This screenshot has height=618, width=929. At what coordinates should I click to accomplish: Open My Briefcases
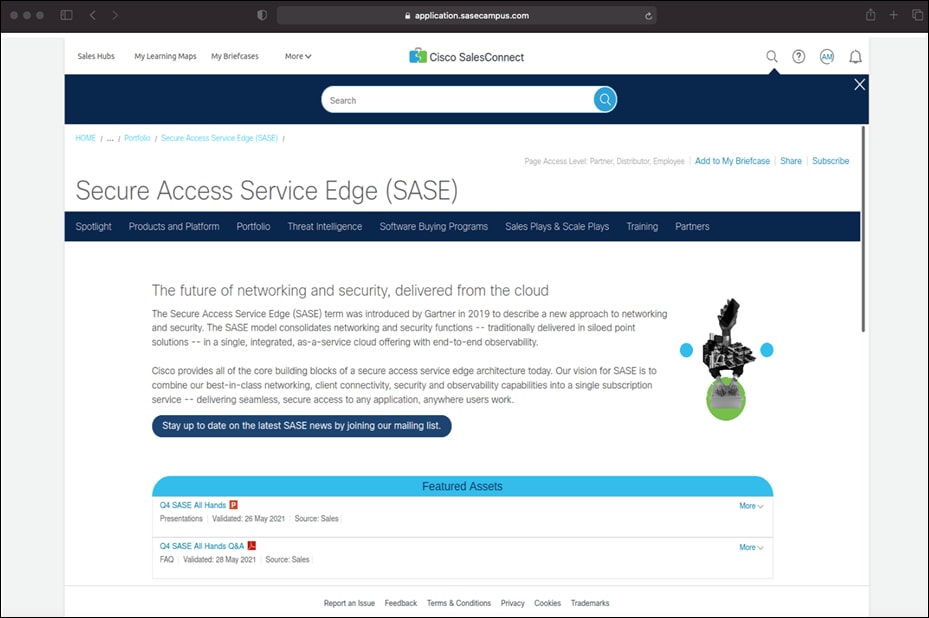[x=235, y=56]
